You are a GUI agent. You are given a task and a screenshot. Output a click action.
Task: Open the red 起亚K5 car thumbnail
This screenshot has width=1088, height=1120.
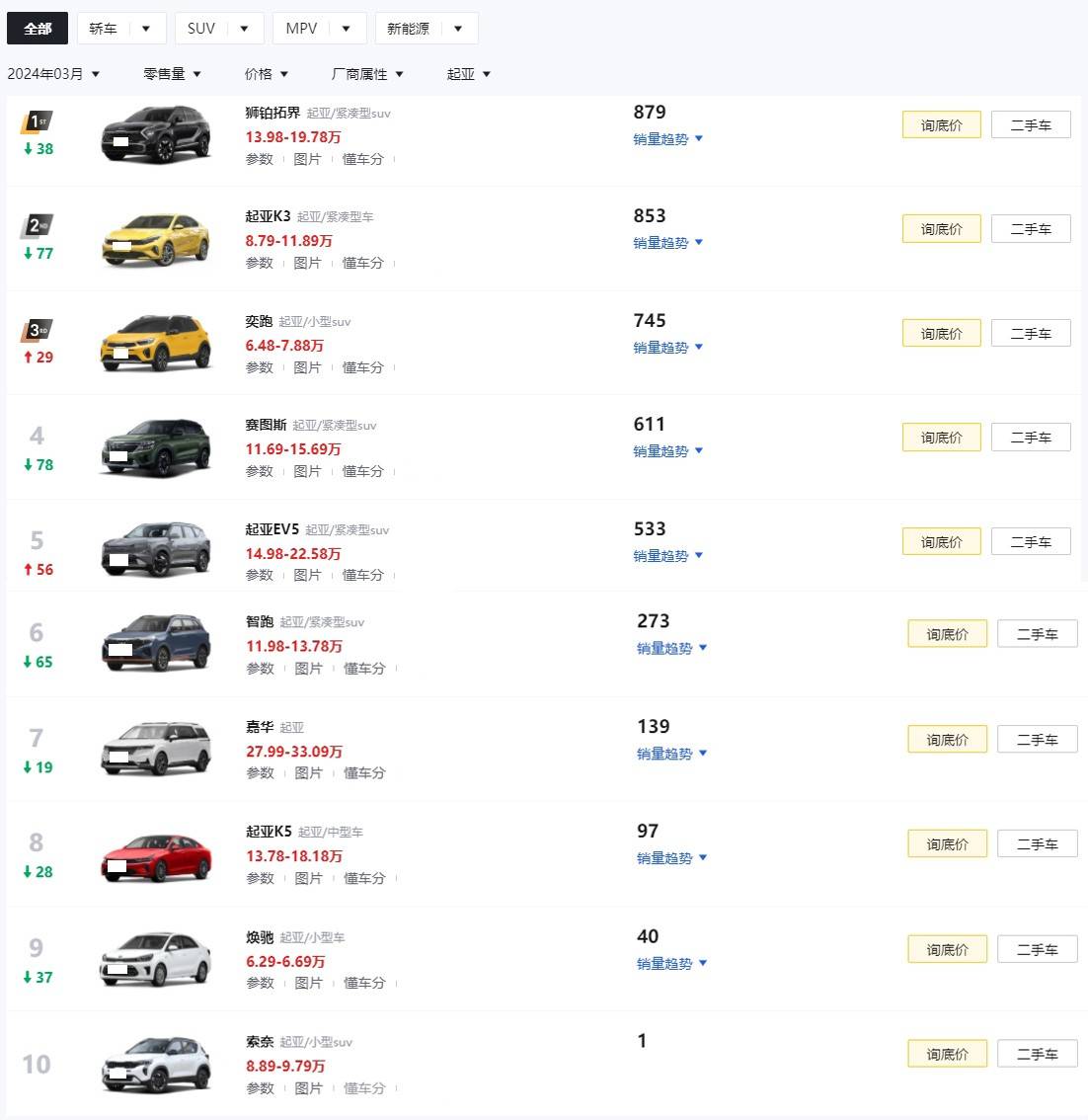pyautogui.click(x=156, y=858)
